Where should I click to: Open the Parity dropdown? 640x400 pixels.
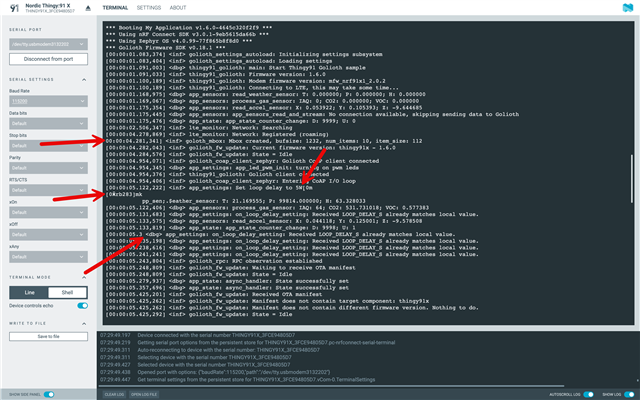click(48, 168)
